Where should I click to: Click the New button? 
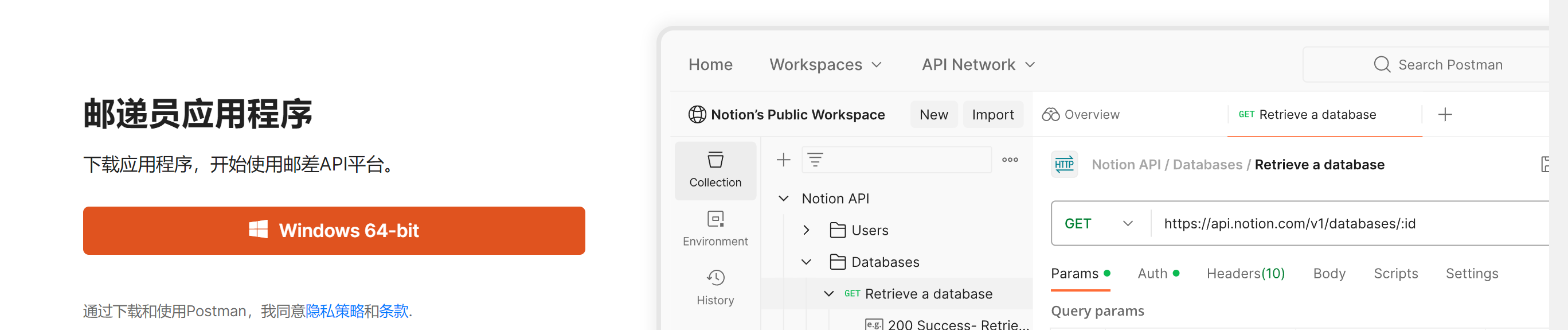click(x=934, y=114)
